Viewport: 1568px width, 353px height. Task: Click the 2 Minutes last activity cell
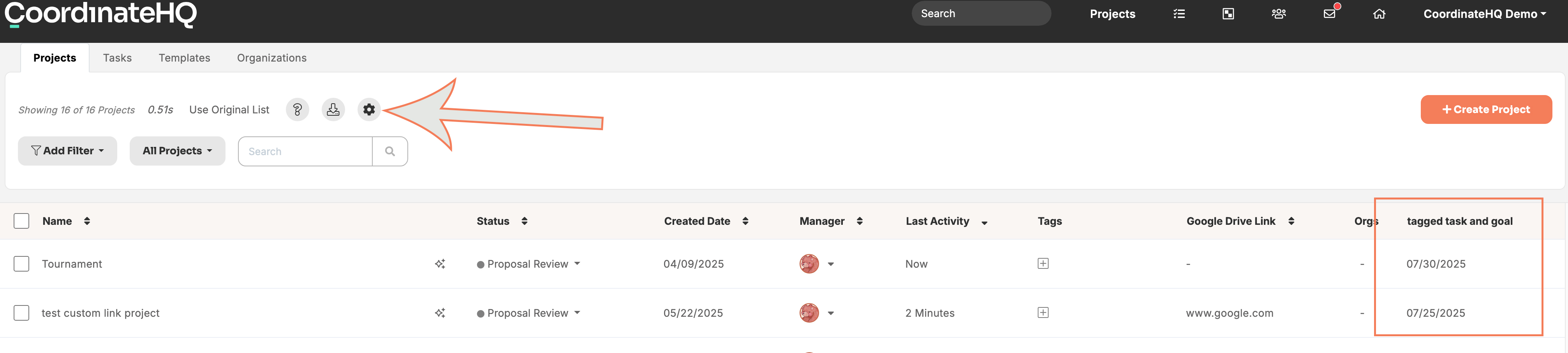pyautogui.click(x=930, y=313)
